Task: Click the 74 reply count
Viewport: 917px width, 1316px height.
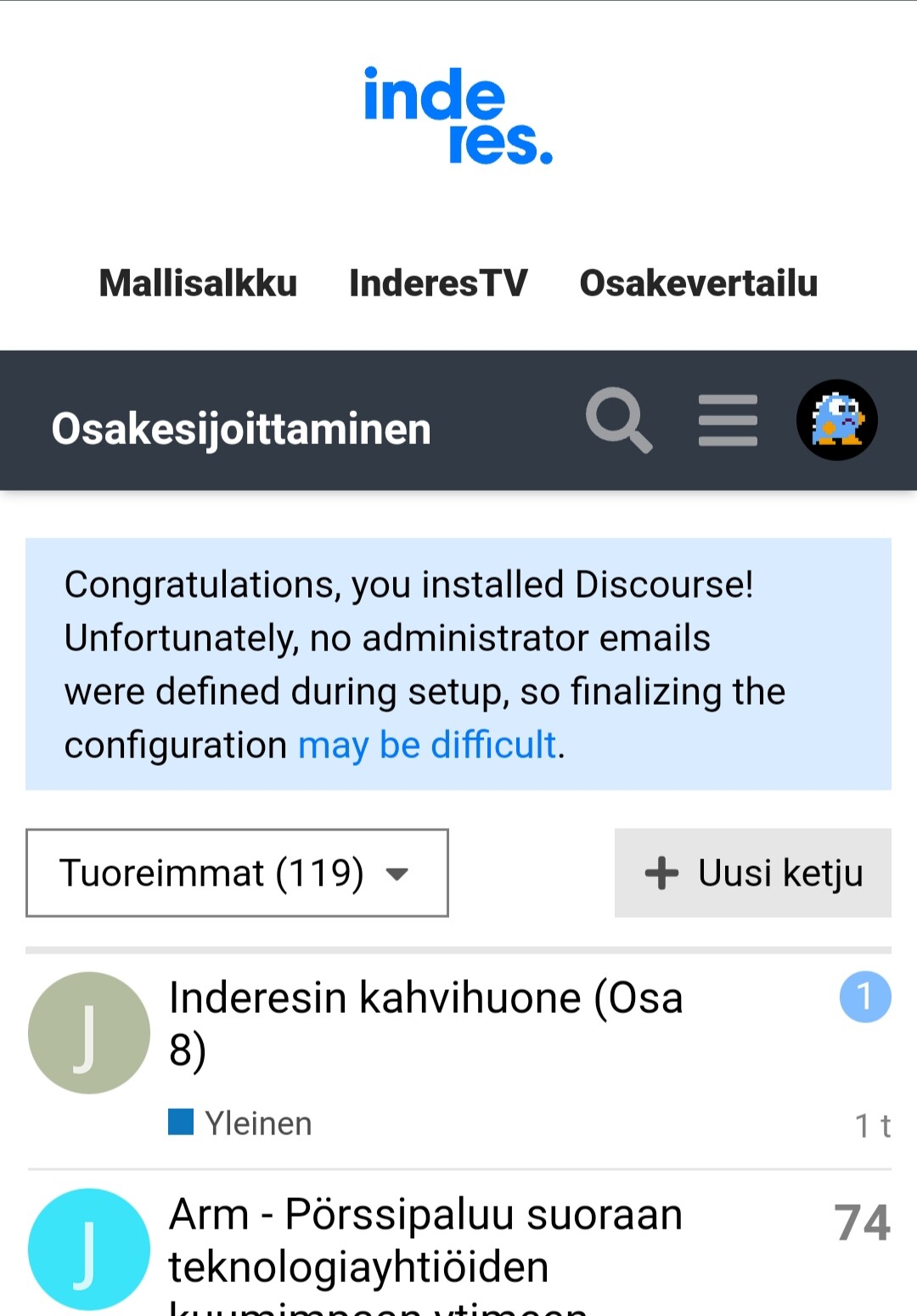Action: click(862, 1223)
